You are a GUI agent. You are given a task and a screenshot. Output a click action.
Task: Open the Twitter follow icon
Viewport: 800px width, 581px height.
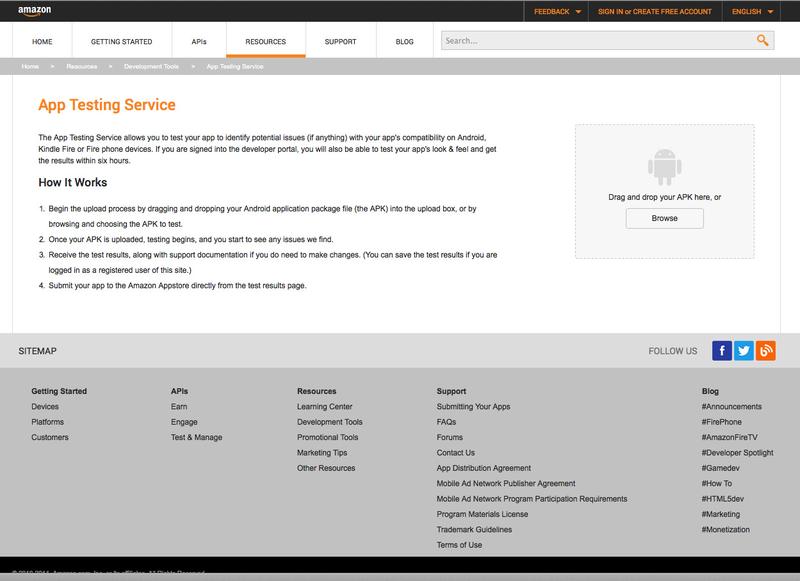coord(744,351)
